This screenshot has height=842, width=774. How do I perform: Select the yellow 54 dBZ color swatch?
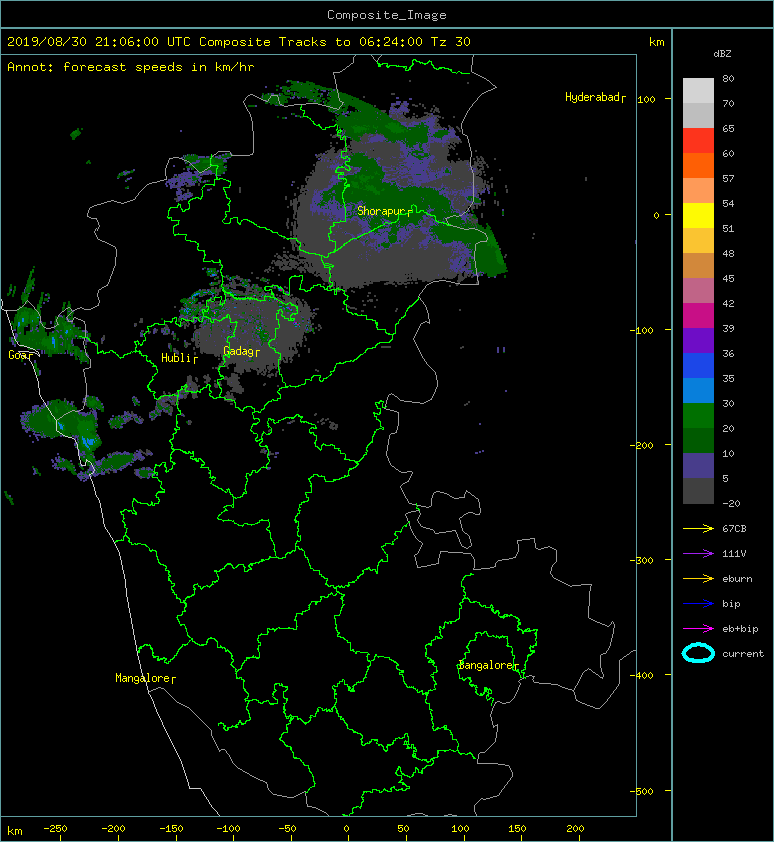(x=698, y=215)
